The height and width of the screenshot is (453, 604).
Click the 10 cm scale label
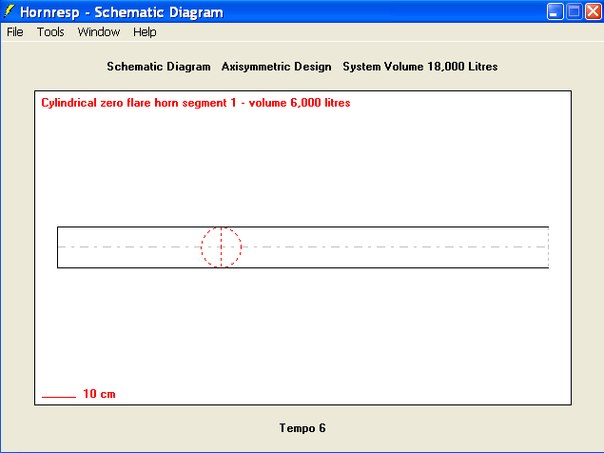(99, 394)
